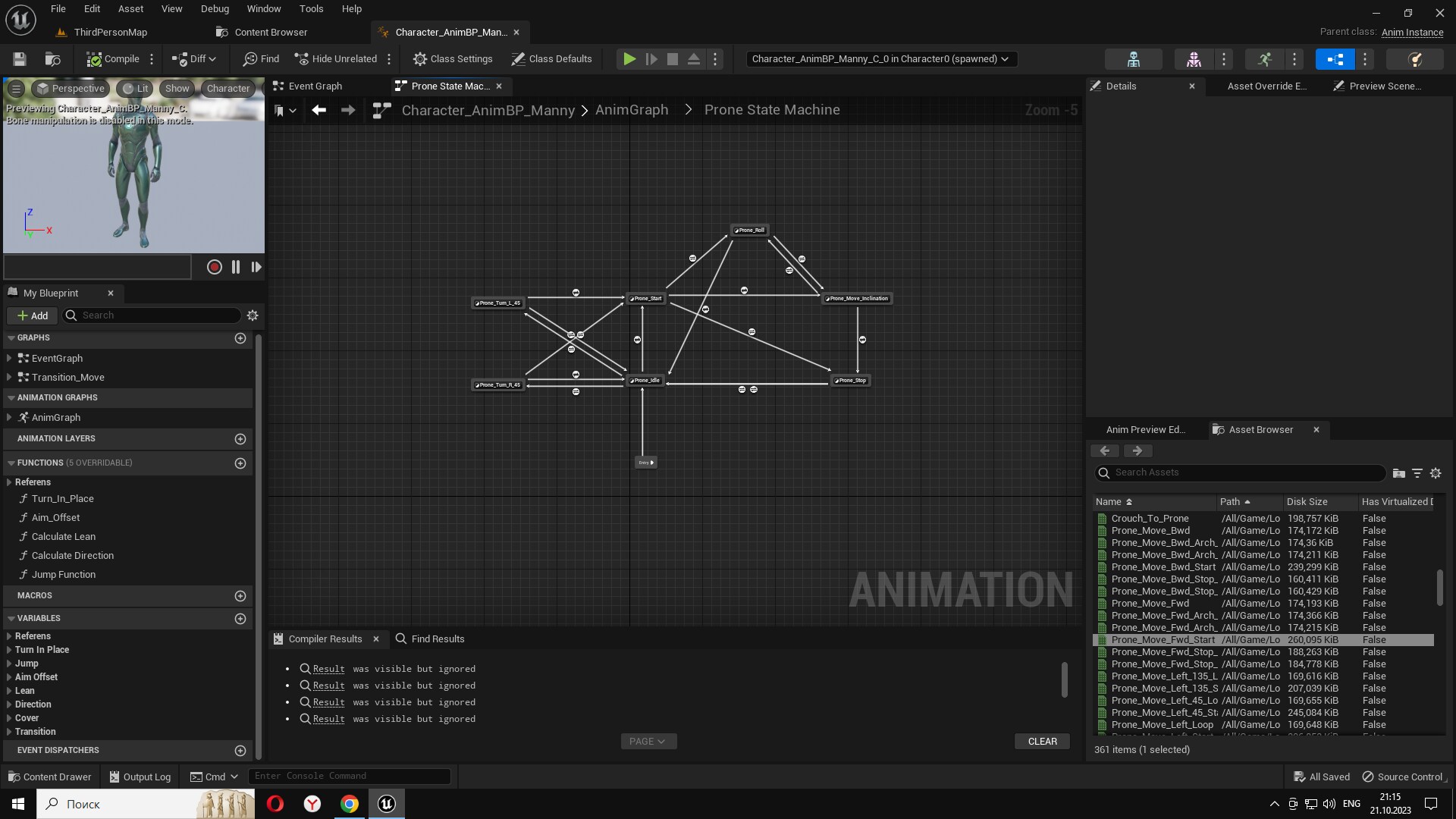Select the Prone_Move_Fwd animation asset
Screen dimensions: 1456x819
point(1263,604)
